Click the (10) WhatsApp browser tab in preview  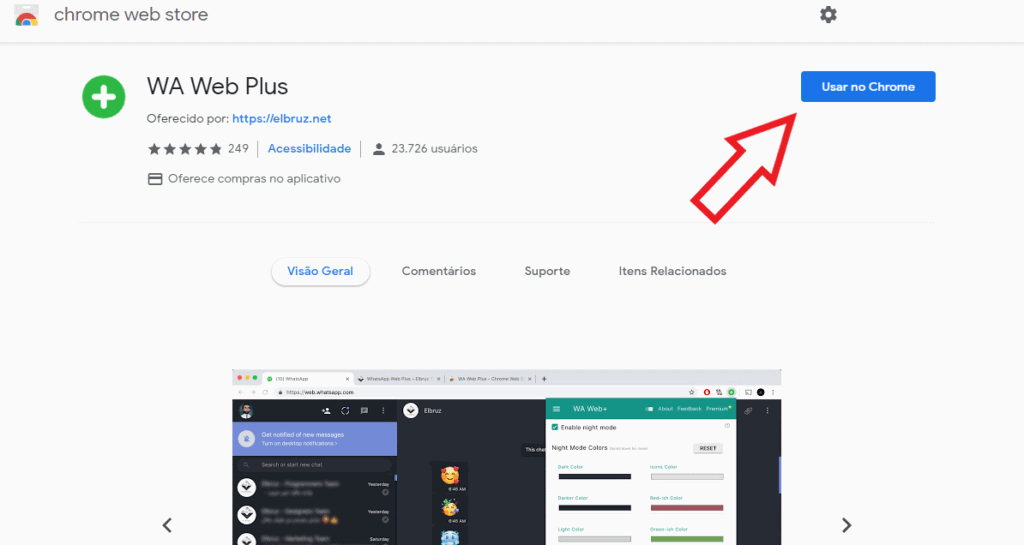[x=308, y=379]
